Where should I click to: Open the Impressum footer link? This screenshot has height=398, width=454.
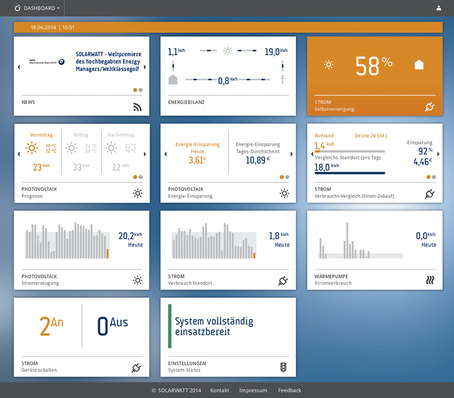coord(253,390)
